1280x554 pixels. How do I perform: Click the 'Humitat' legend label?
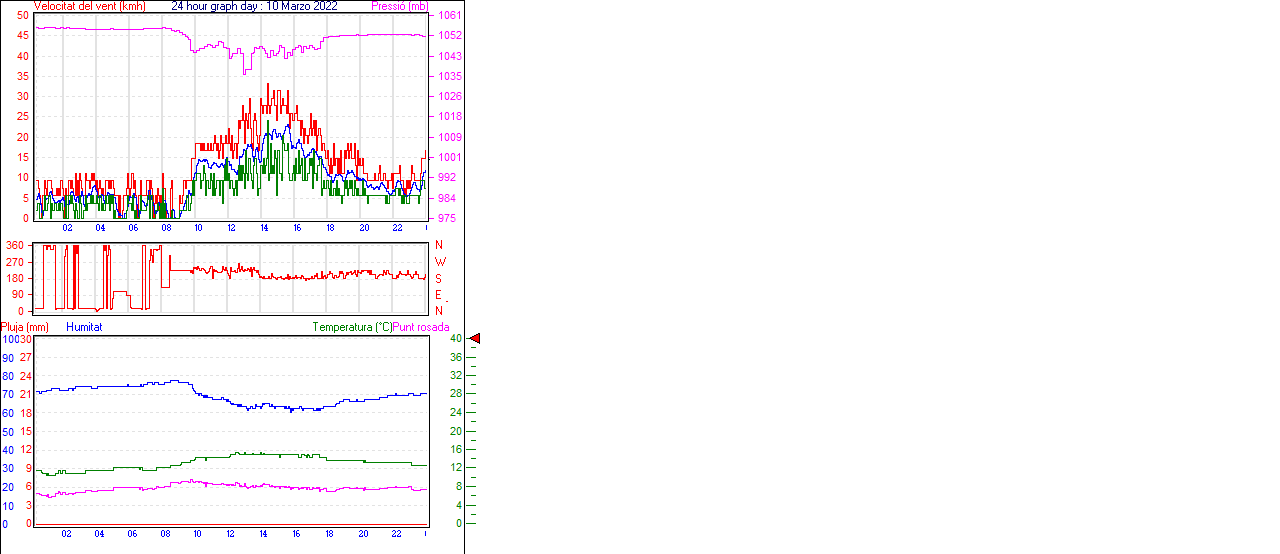84,327
